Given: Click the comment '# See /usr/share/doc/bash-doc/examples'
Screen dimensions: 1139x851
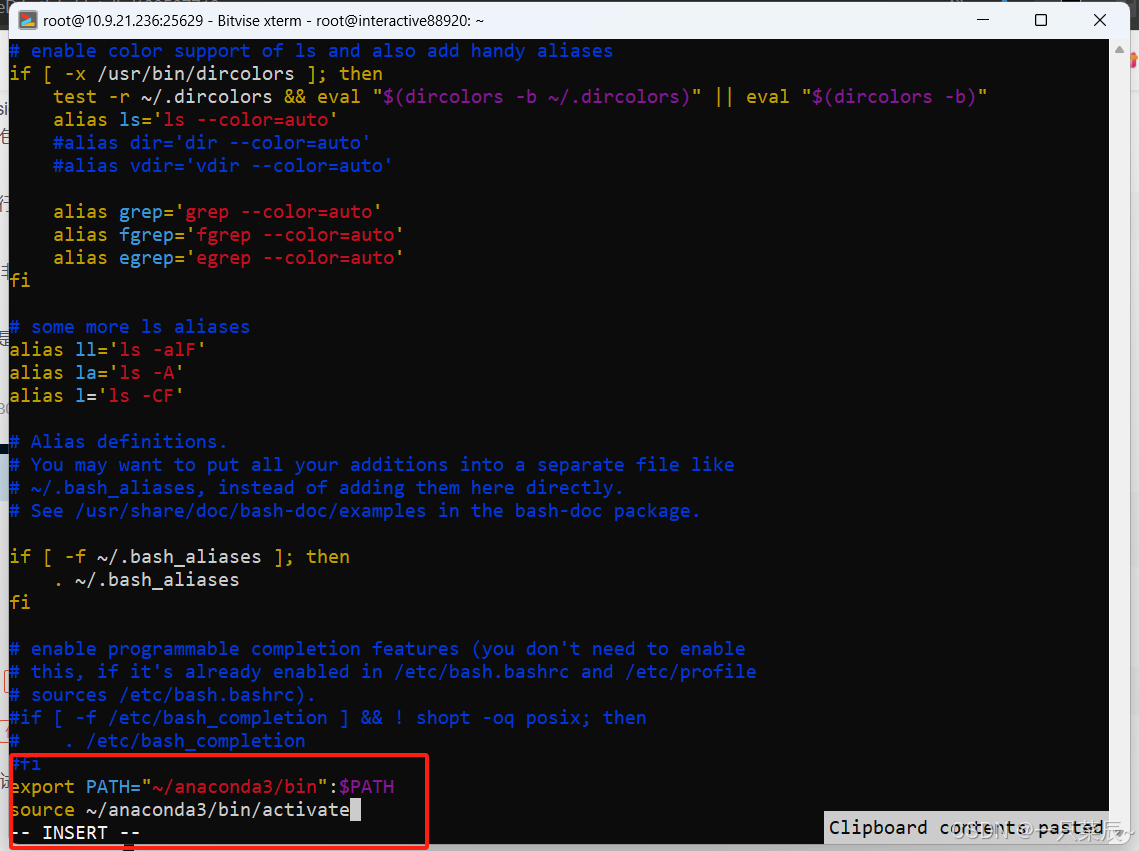Looking at the screenshot, I should (x=355, y=510).
